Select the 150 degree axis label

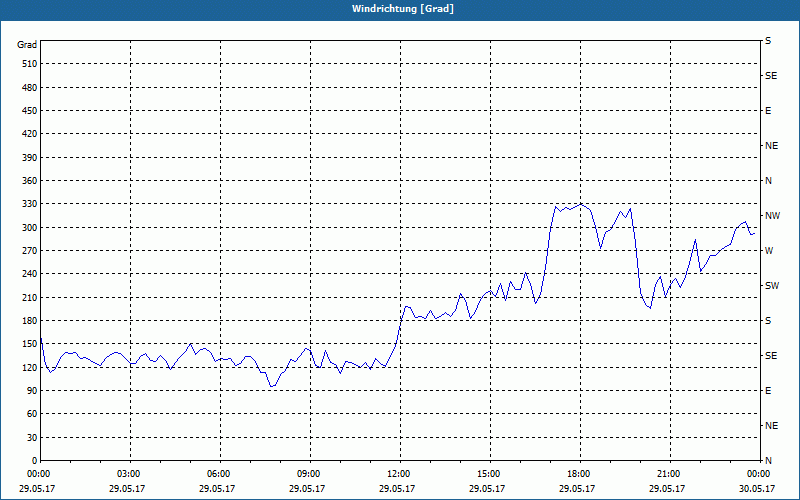(30, 344)
